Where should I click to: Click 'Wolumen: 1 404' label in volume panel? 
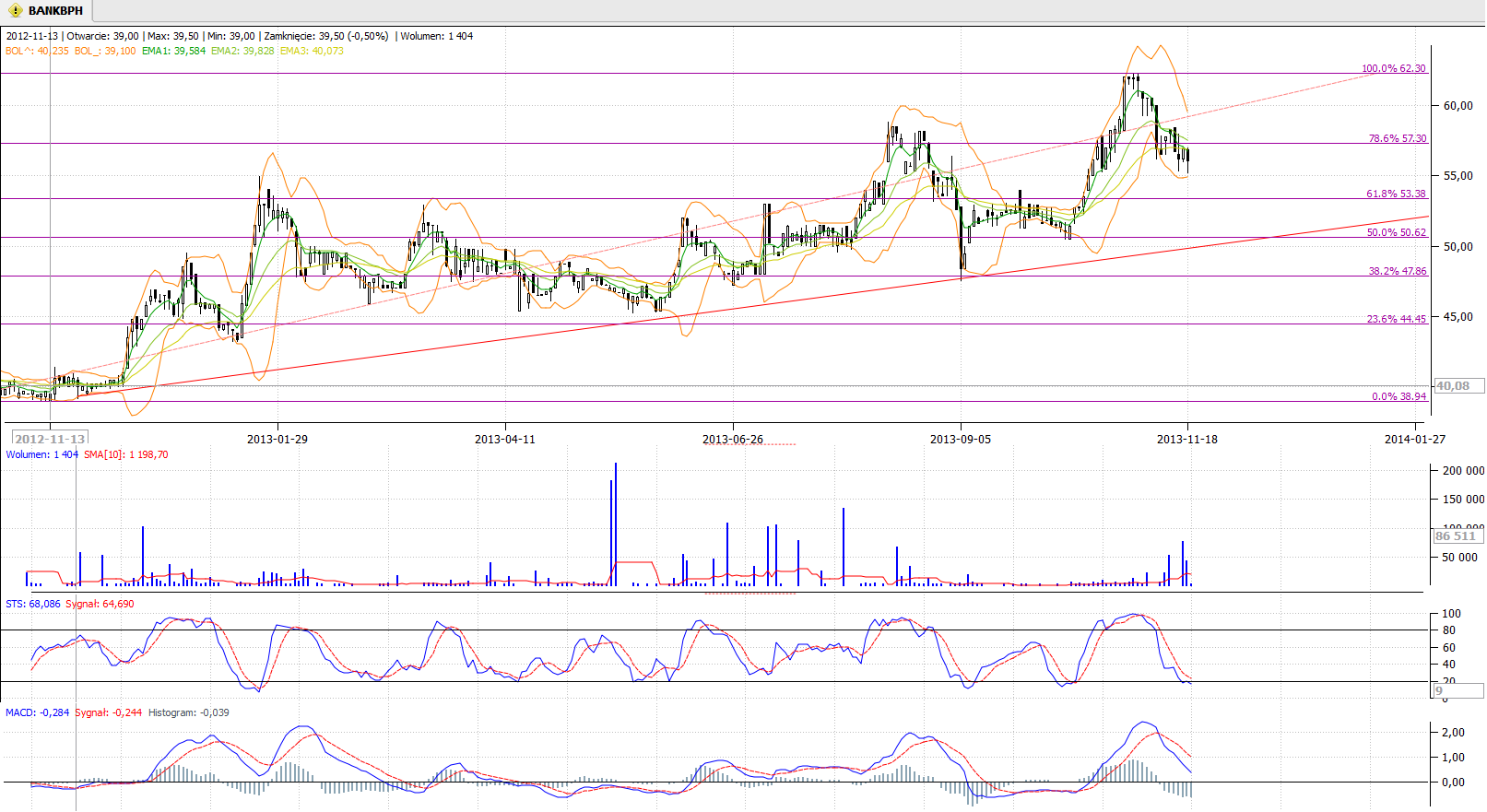click(42, 454)
